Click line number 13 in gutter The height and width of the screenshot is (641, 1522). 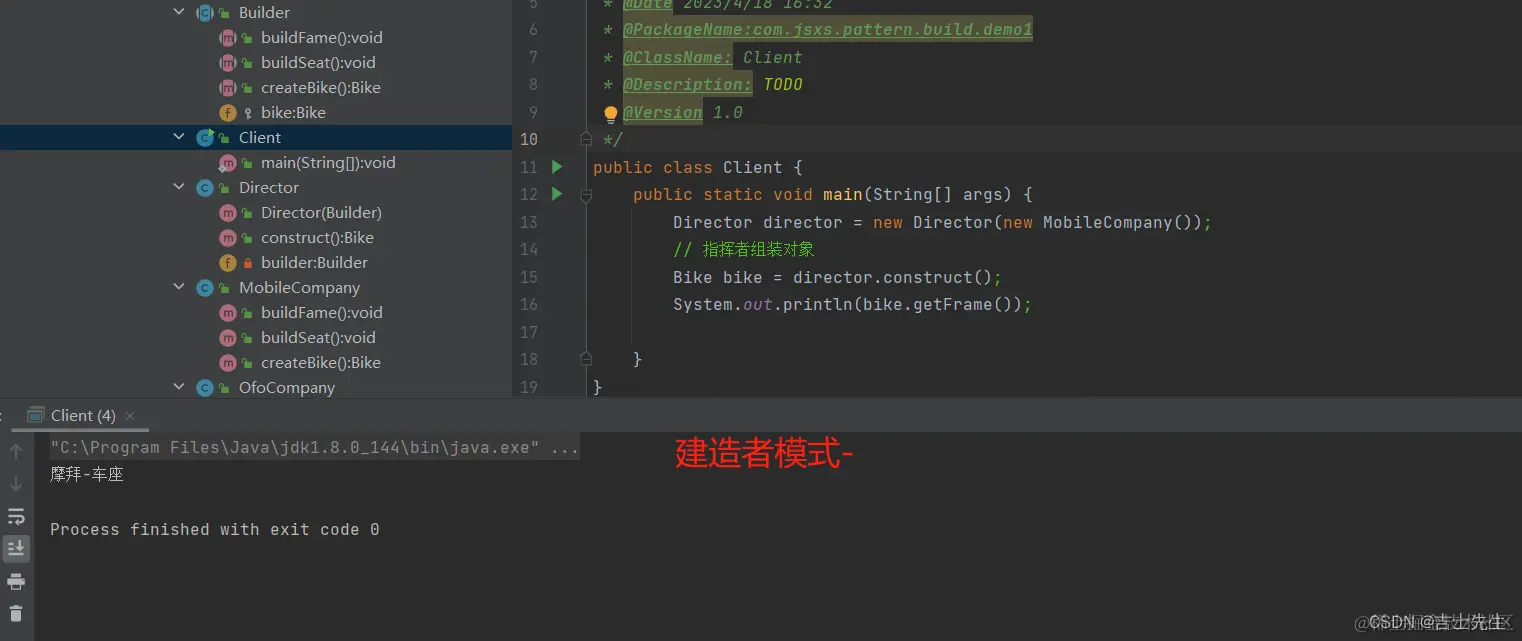tap(529, 222)
